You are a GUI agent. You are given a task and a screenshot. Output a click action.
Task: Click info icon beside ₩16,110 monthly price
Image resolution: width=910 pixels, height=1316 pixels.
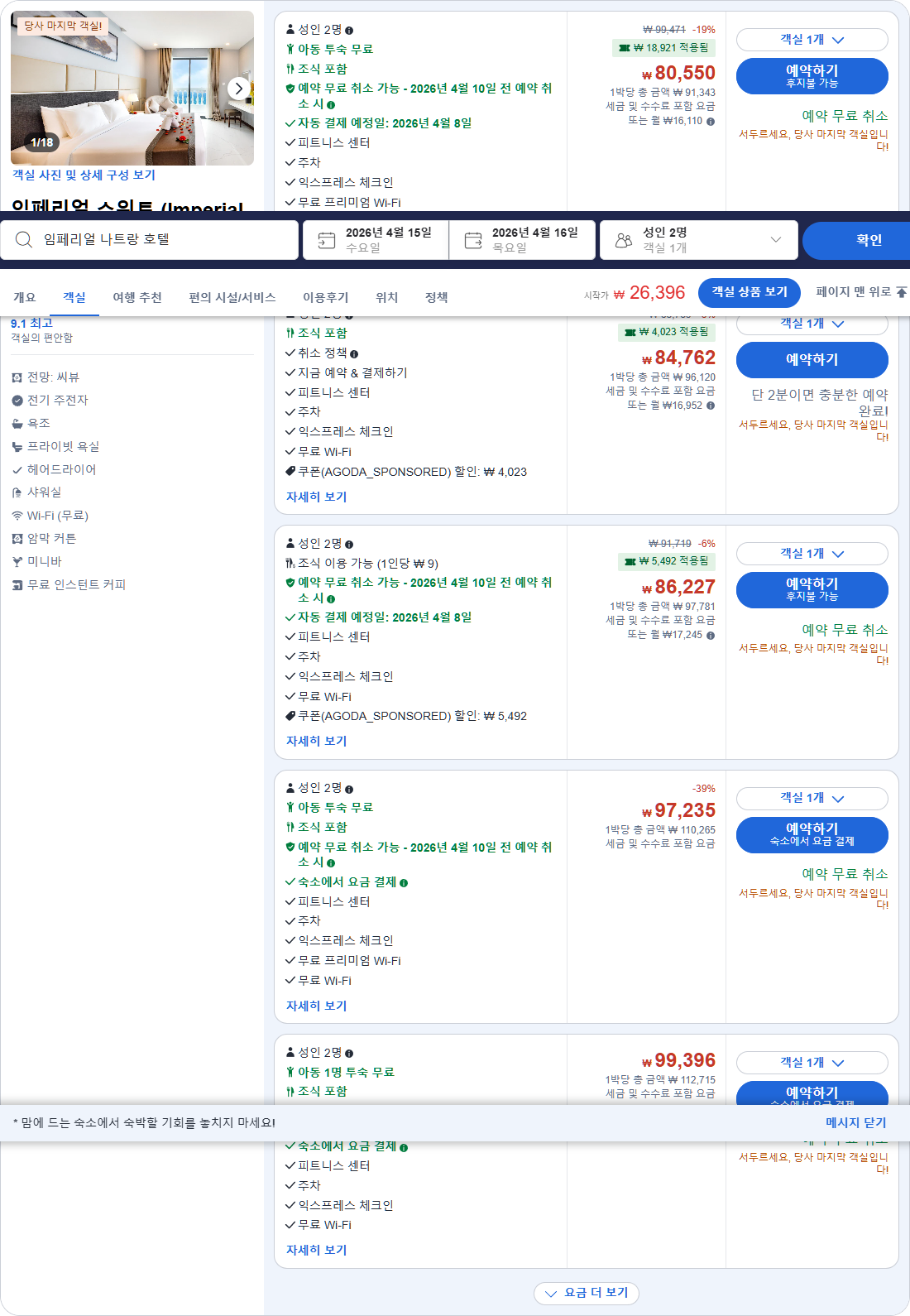(711, 121)
